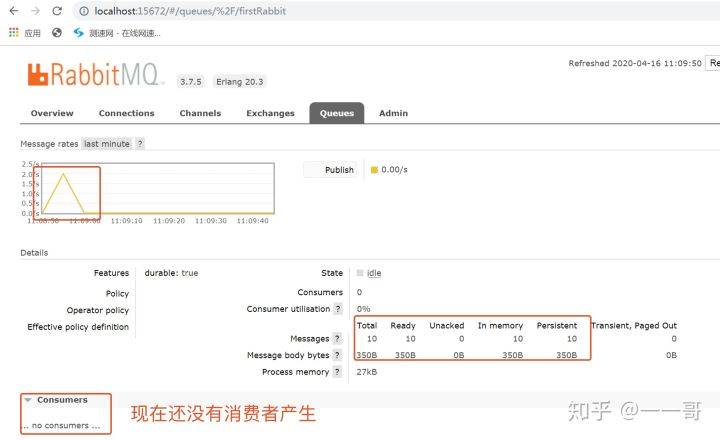Click the help icon next to Messages
This screenshot has height=440, width=720.
point(337,339)
